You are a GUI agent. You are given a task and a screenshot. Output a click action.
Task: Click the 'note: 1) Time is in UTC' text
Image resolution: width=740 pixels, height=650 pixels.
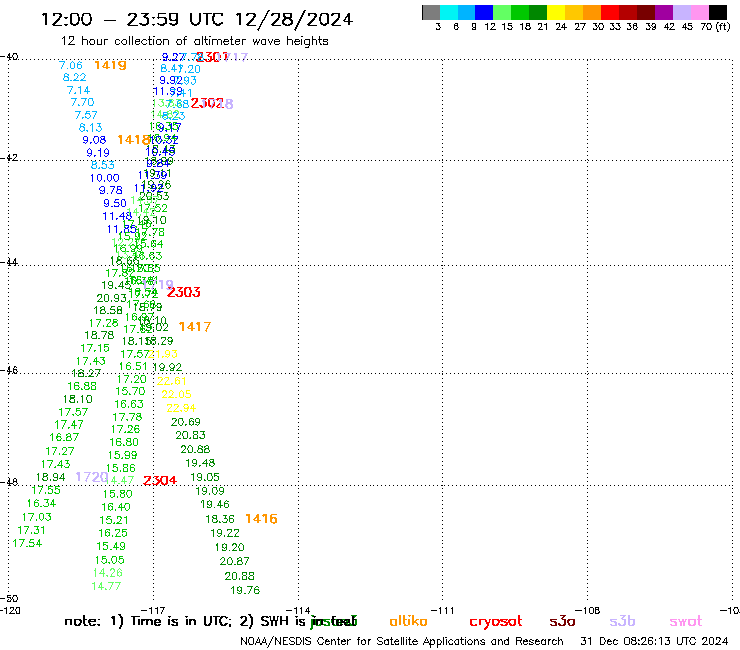click(x=148, y=621)
